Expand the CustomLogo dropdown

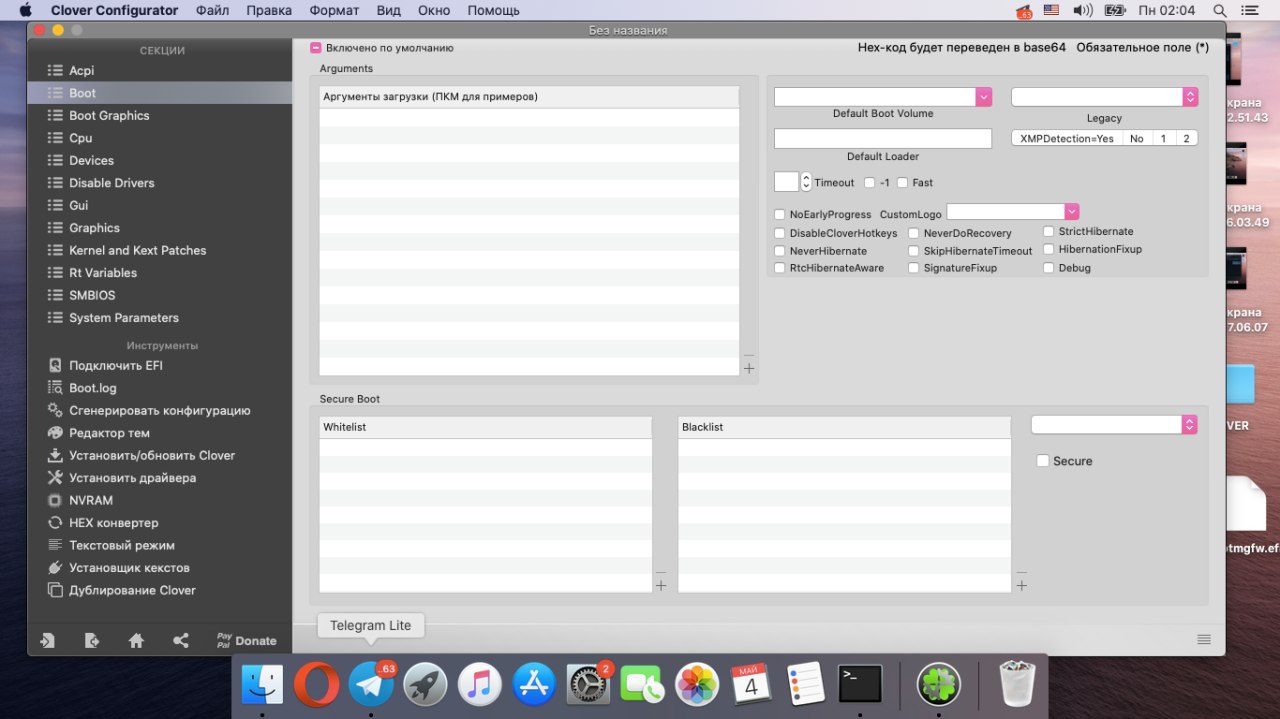tap(1072, 212)
